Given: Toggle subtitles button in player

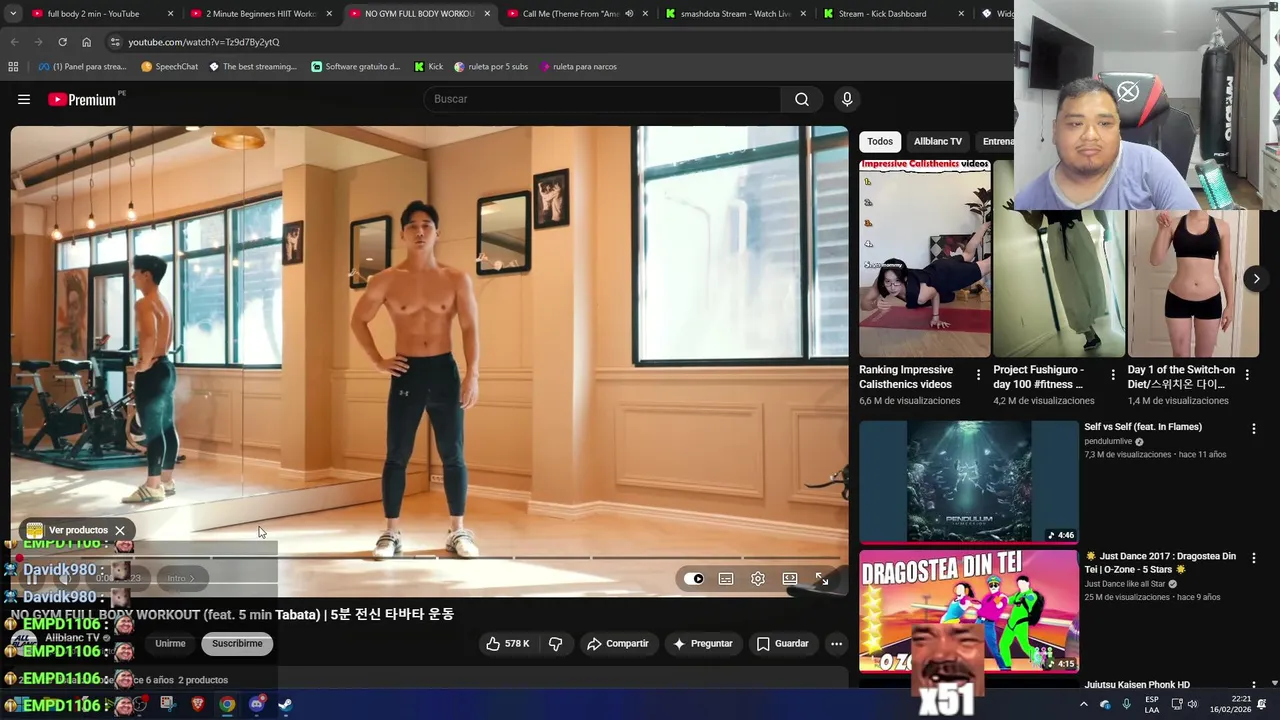Looking at the screenshot, I should [726, 578].
